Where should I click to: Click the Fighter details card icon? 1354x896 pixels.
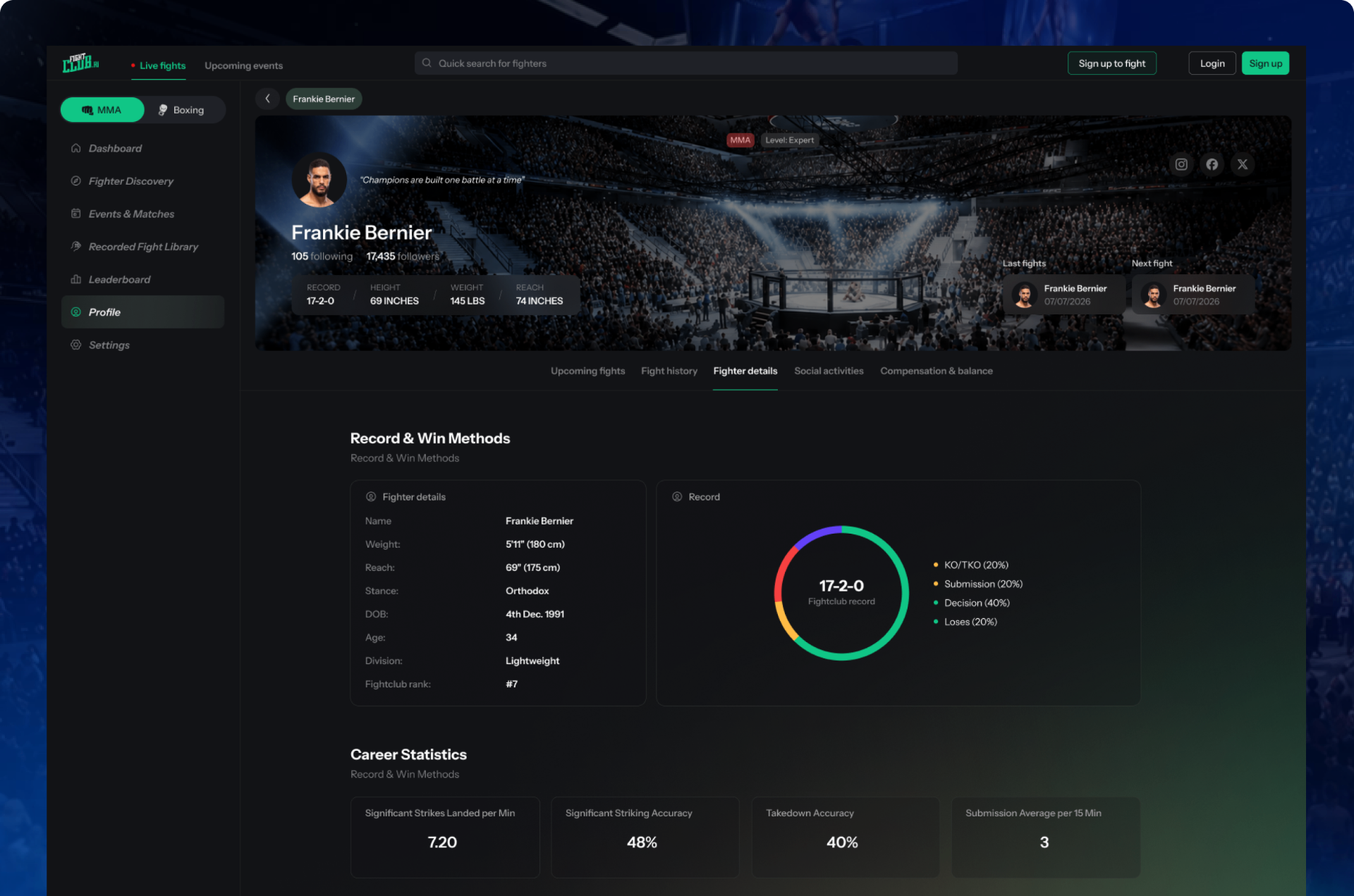(371, 496)
